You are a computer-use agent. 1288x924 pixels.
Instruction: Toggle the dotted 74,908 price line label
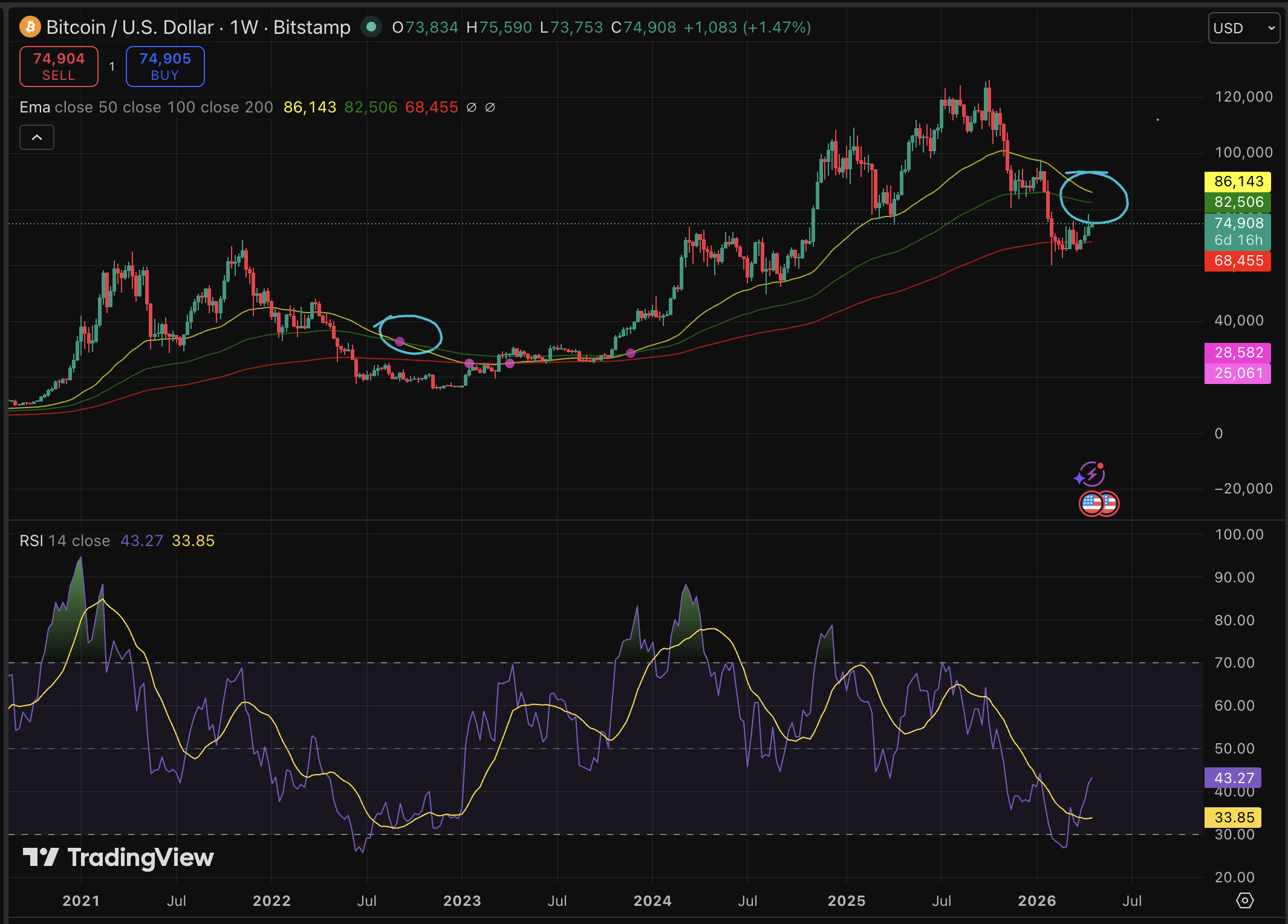(1237, 223)
